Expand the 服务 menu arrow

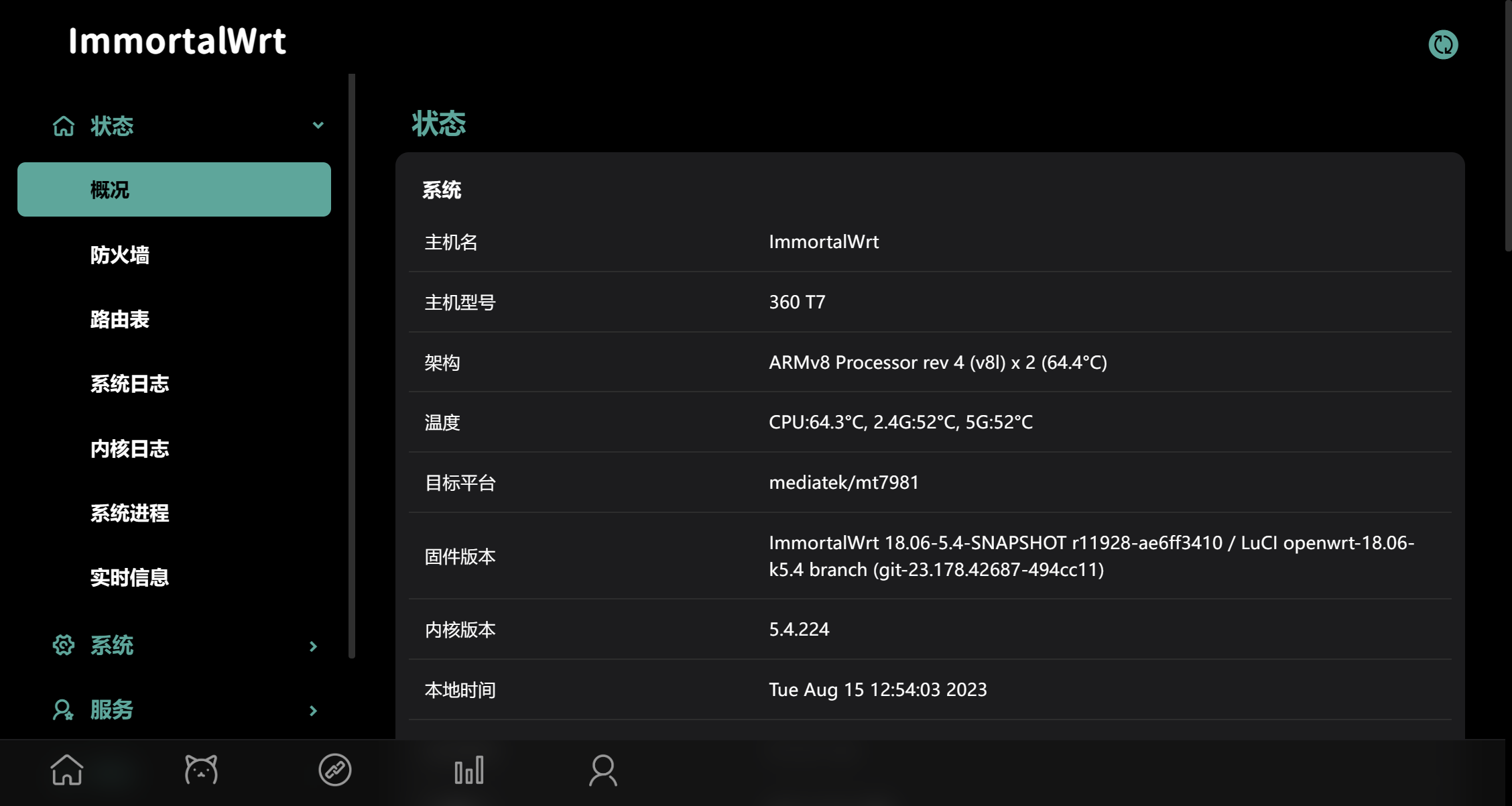[x=313, y=711]
